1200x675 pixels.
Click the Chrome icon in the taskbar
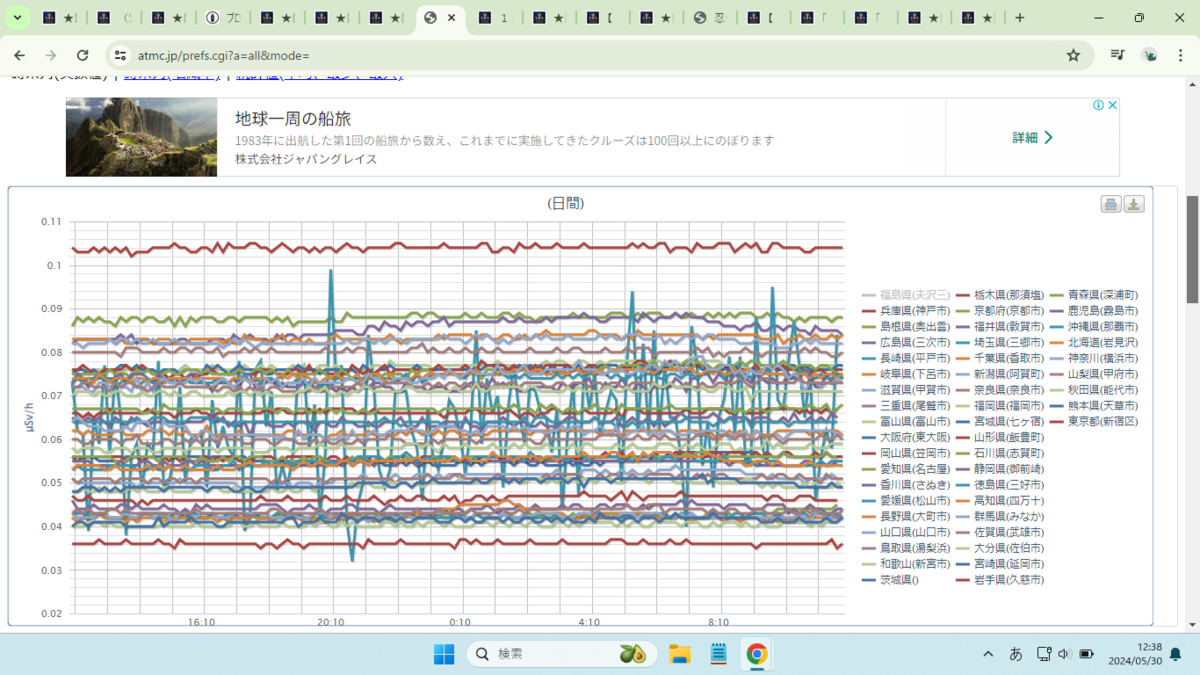pos(757,654)
